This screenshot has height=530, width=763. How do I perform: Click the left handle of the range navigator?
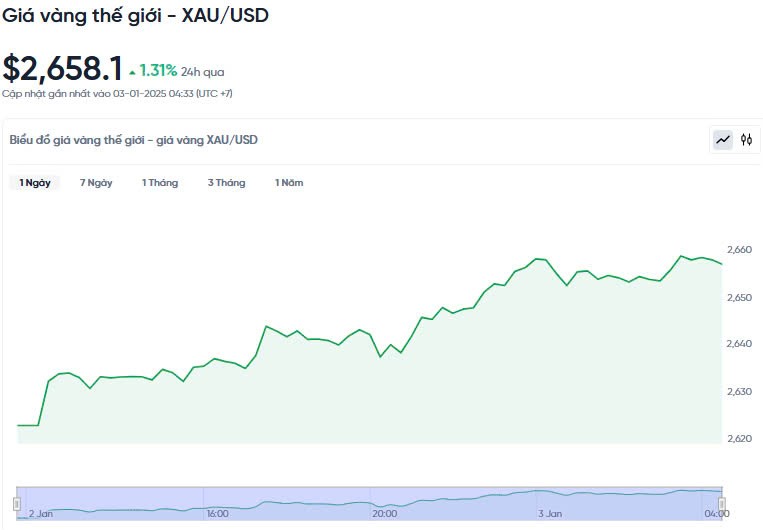[17, 503]
